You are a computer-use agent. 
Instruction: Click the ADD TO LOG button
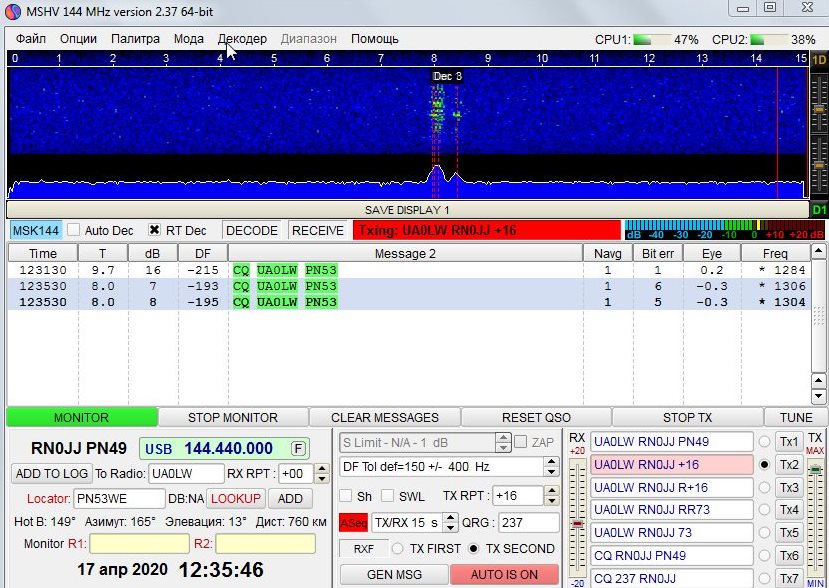pos(52,473)
